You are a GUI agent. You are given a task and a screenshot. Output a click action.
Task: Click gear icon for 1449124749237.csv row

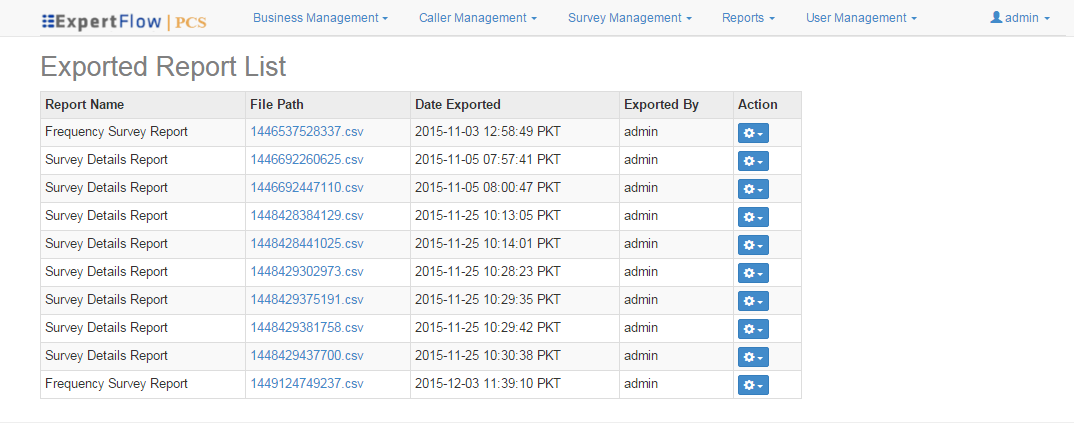(753, 385)
